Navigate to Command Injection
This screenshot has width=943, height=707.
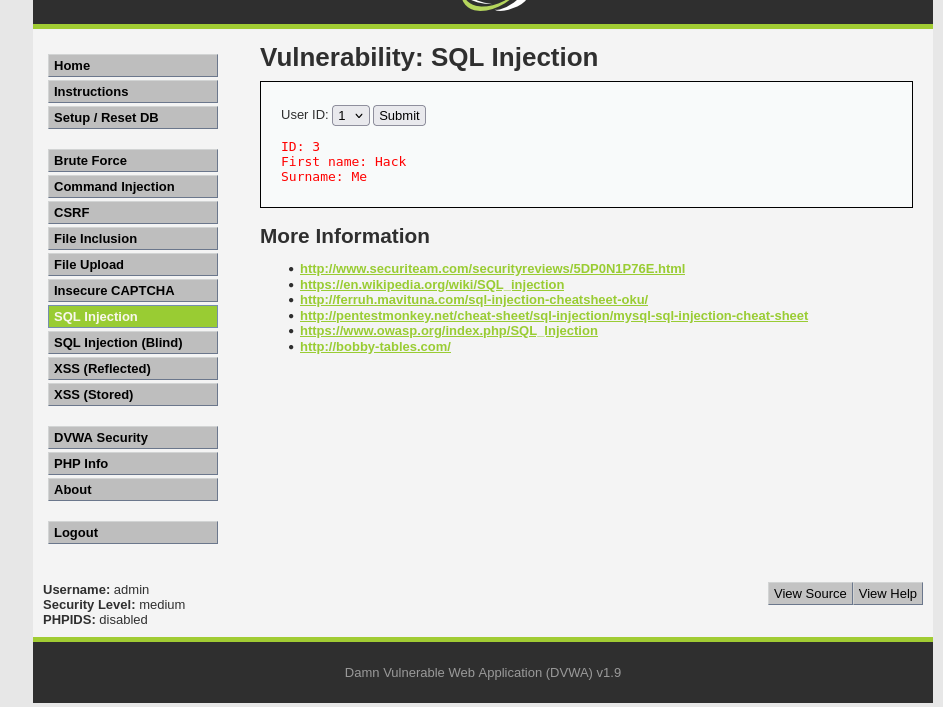(x=132, y=187)
